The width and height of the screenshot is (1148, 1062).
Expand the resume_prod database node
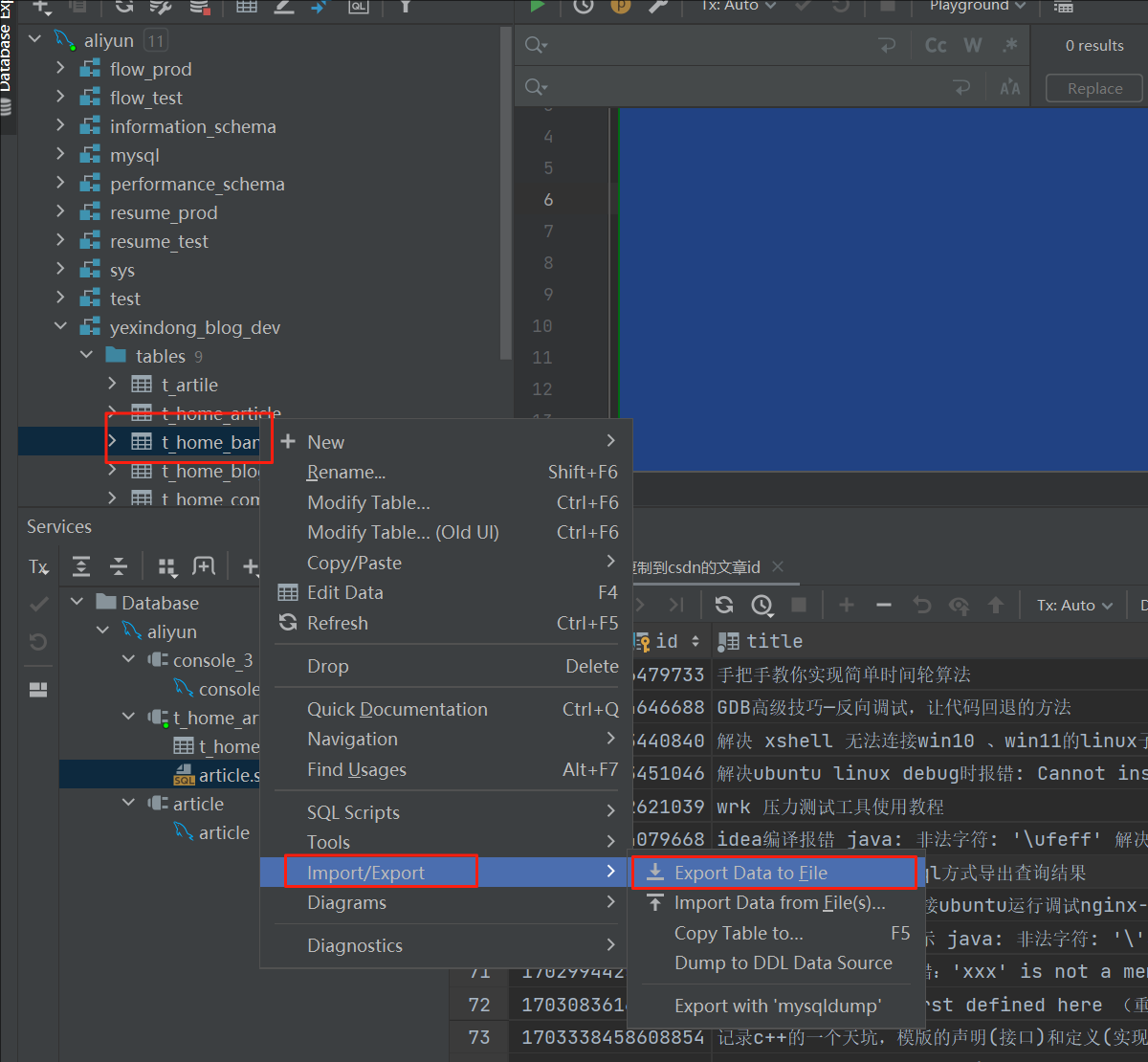[x=60, y=212]
